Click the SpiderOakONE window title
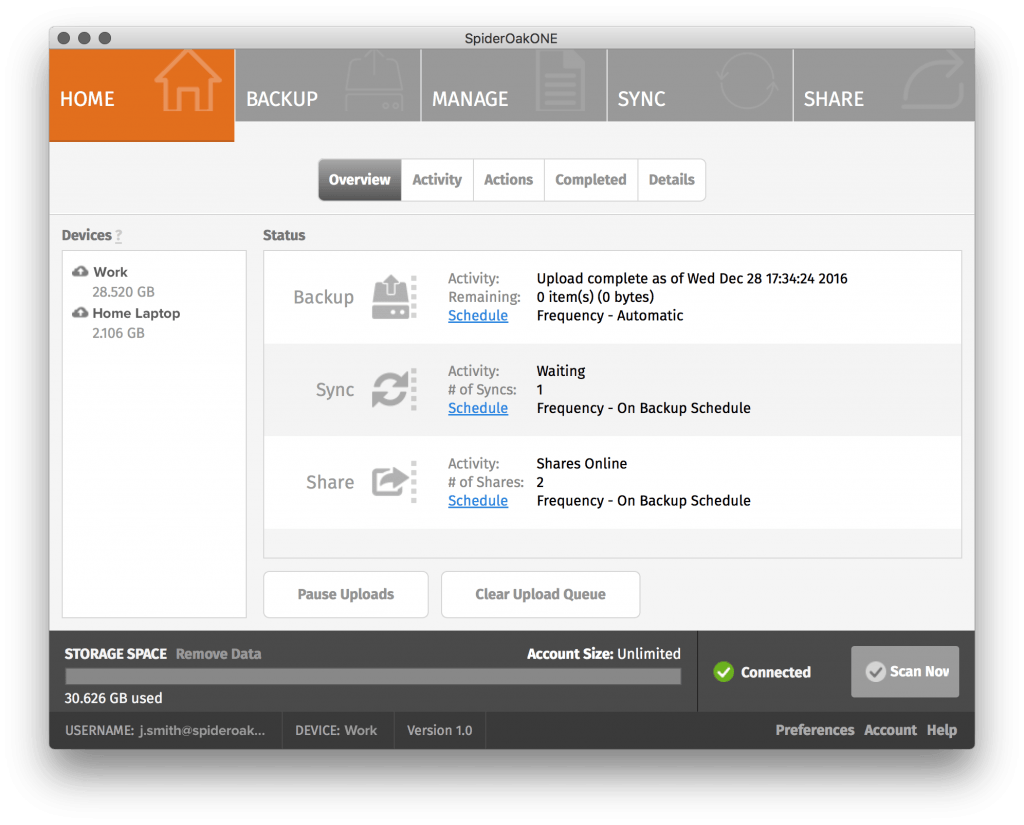 tap(511, 39)
